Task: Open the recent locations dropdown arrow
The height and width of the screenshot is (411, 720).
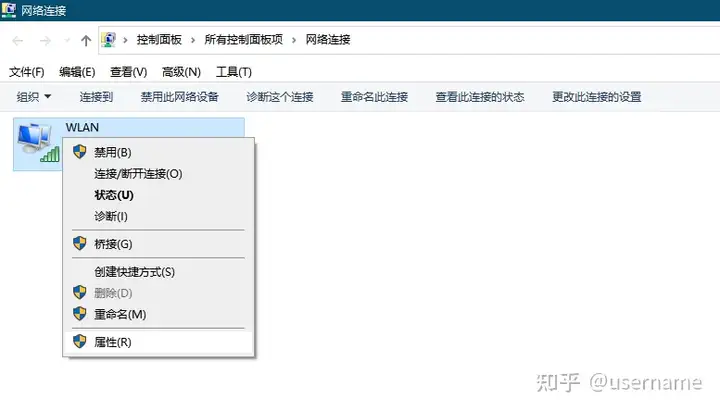Action: tap(67, 41)
